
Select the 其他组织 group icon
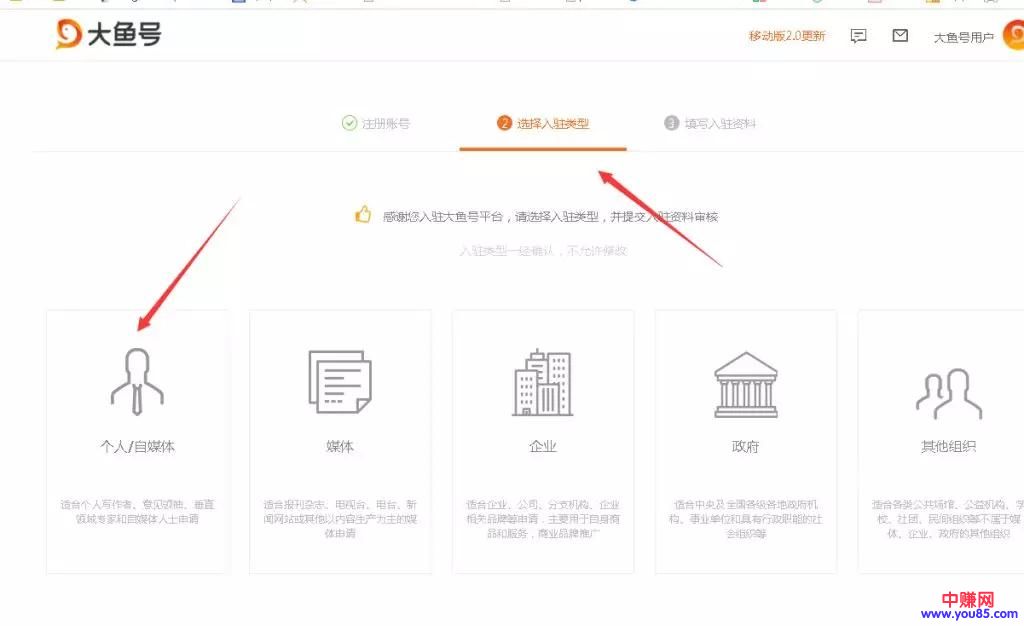[x=948, y=392]
